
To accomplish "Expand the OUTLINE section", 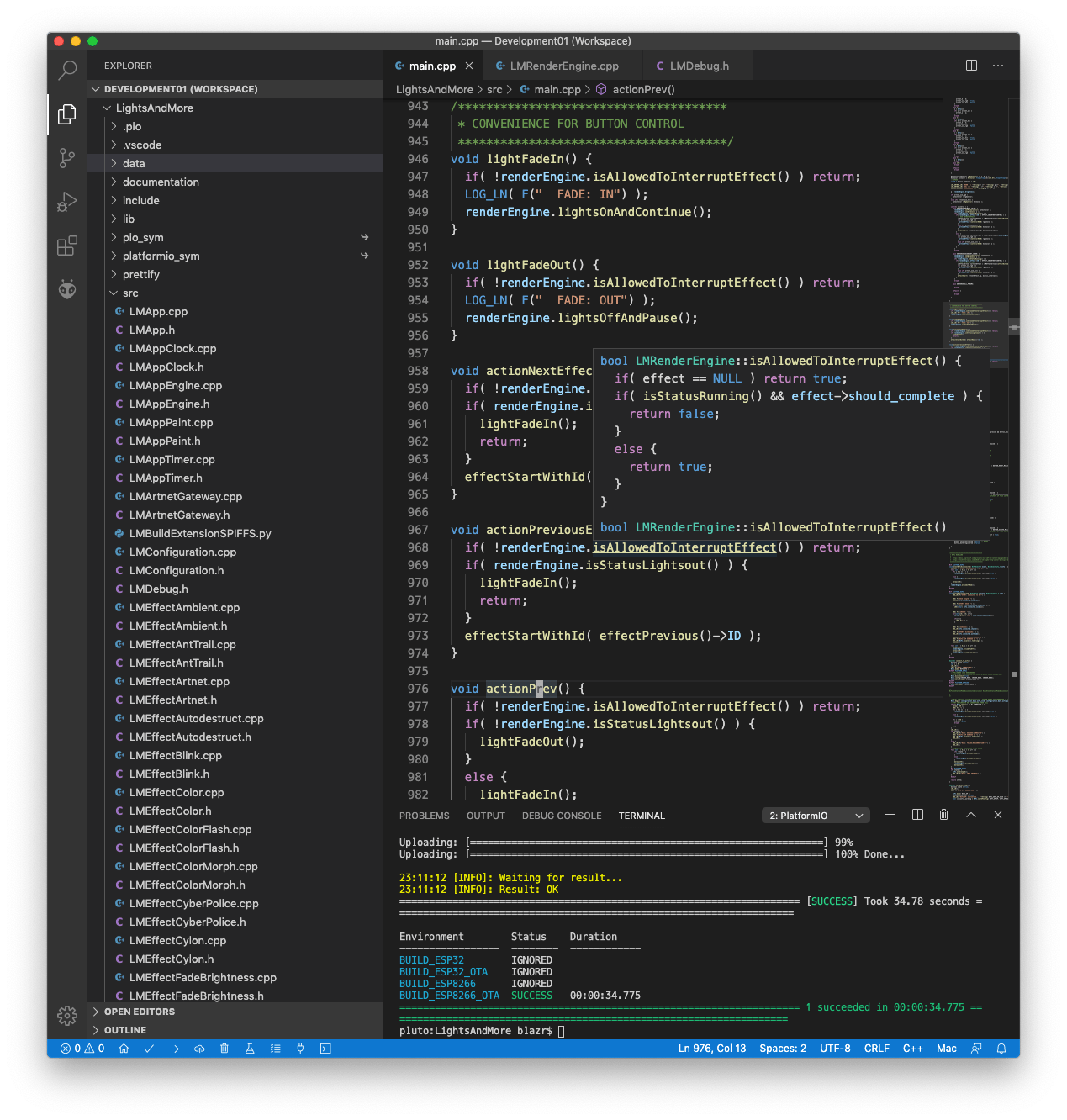I will [125, 1030].
